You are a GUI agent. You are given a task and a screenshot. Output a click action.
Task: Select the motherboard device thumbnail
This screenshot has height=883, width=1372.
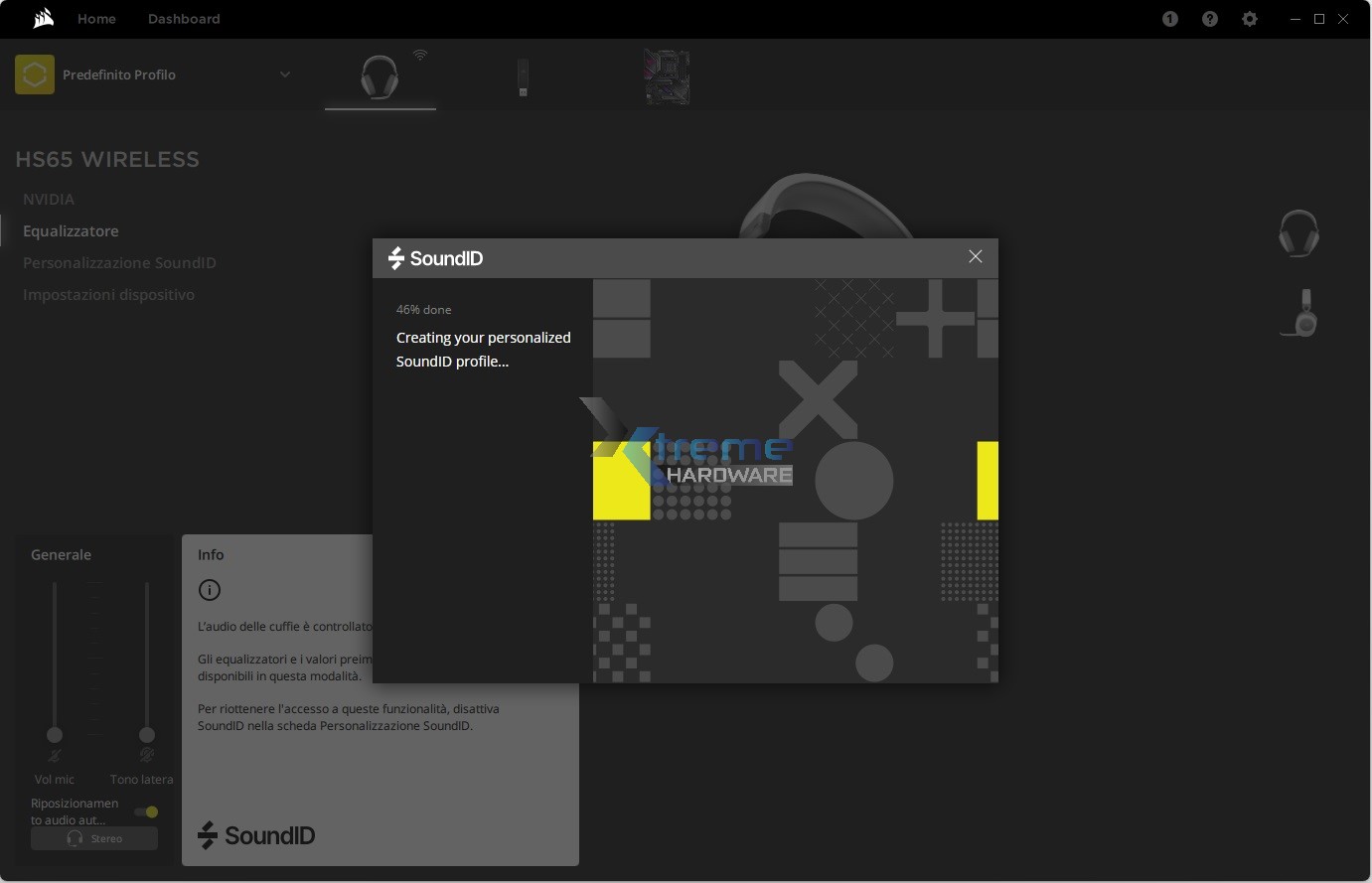coord(667,77)
